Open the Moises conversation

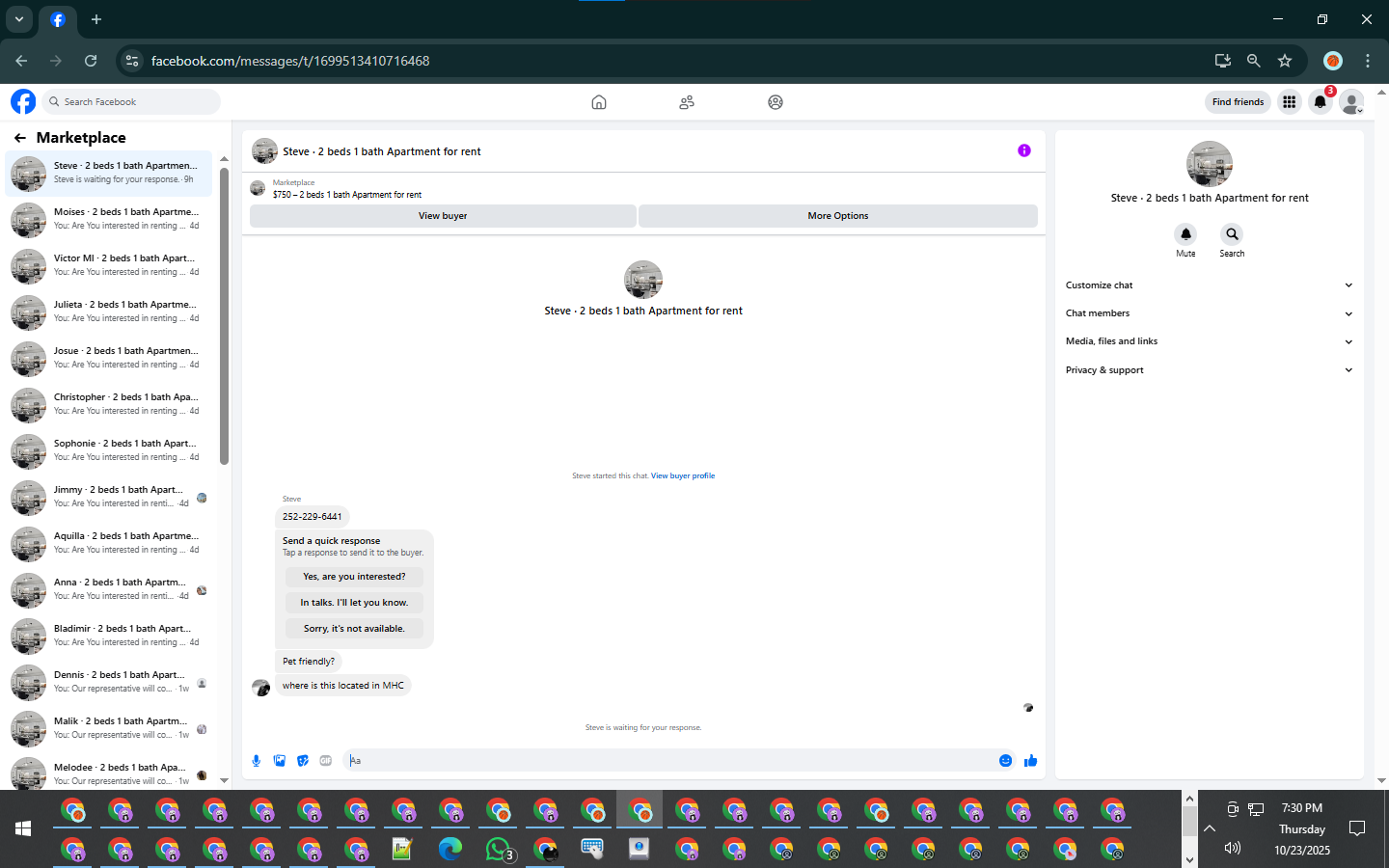pyautogui.click(x=108, y=219)
